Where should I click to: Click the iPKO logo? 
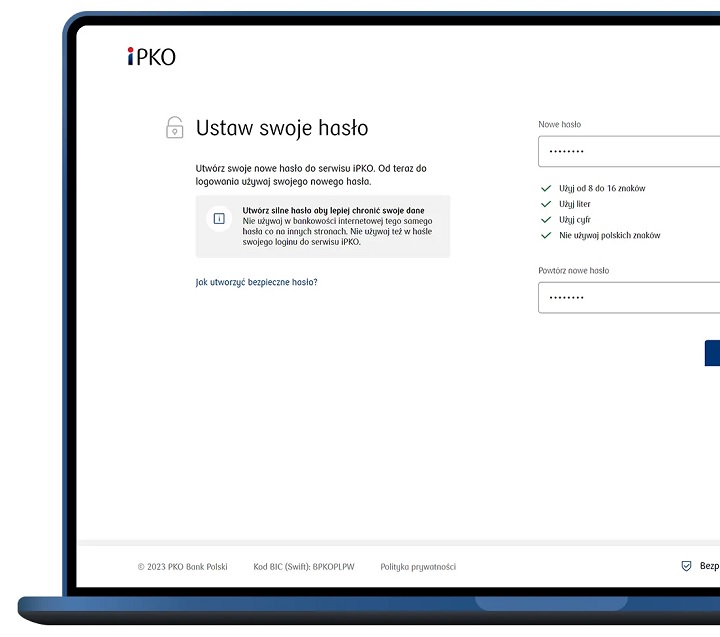(x=151, y=57)
